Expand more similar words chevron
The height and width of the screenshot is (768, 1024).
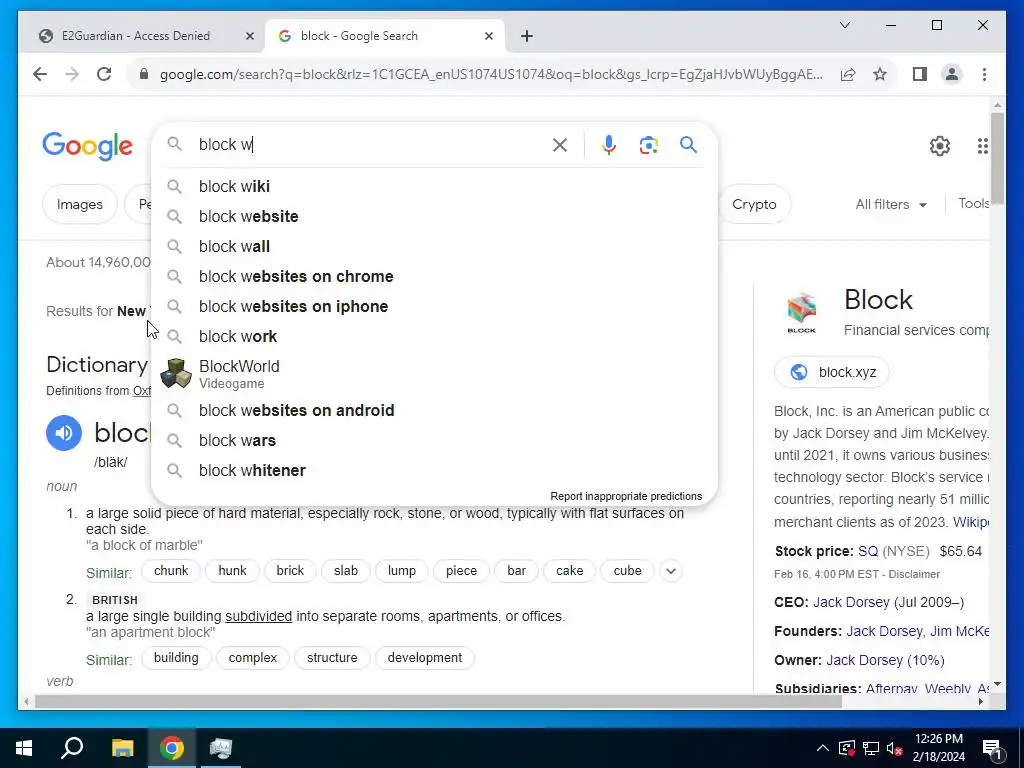671,571
